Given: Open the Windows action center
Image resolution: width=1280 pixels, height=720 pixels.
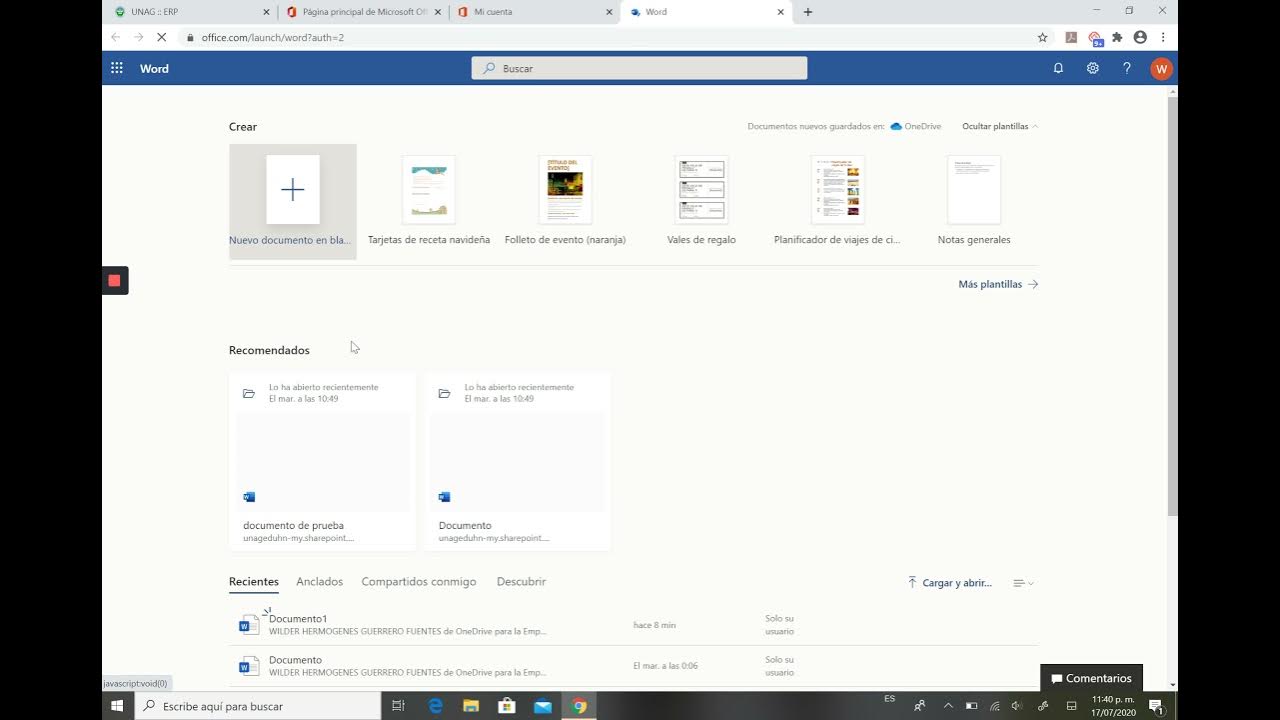Looking at the screenshot, I should pyautogui.click(x=1156, y=706).
